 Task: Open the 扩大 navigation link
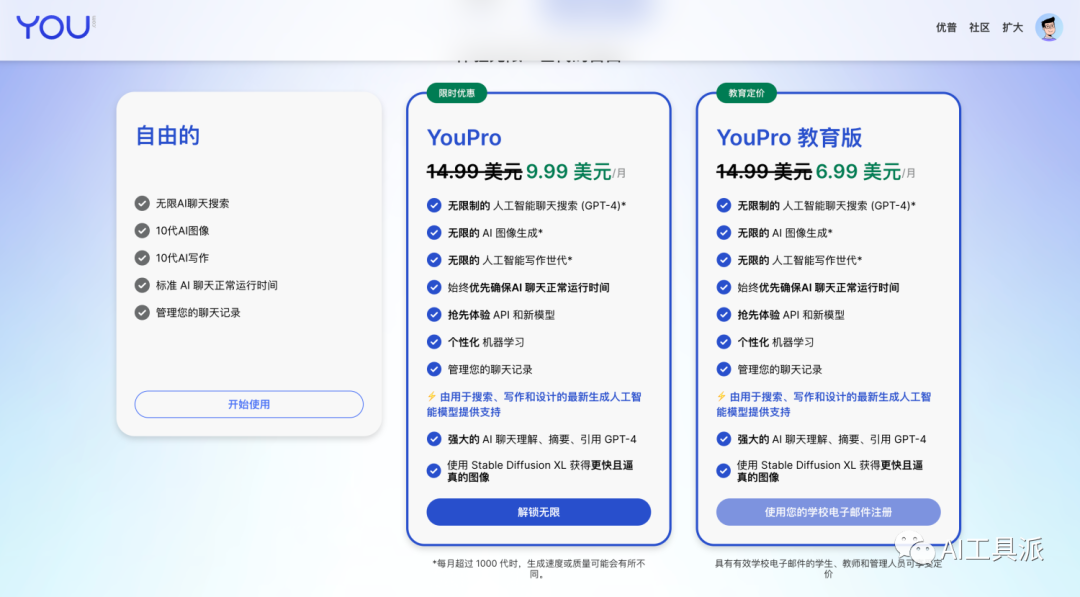(1012, 28)
